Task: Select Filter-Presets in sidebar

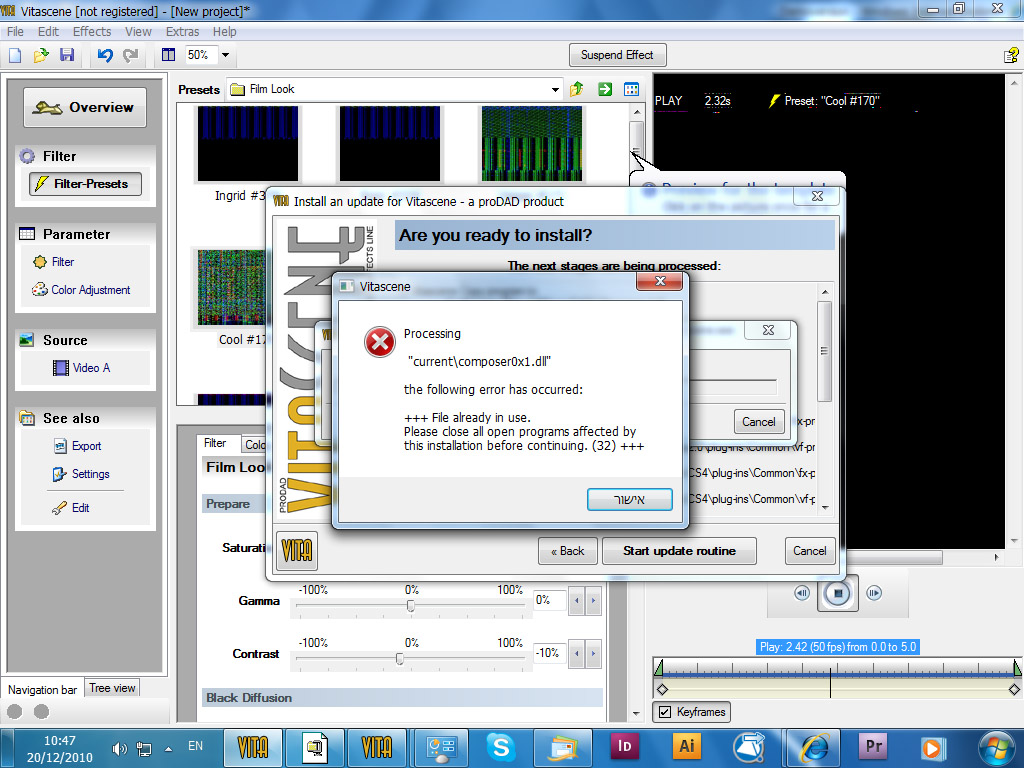Action: pos(85,184)
